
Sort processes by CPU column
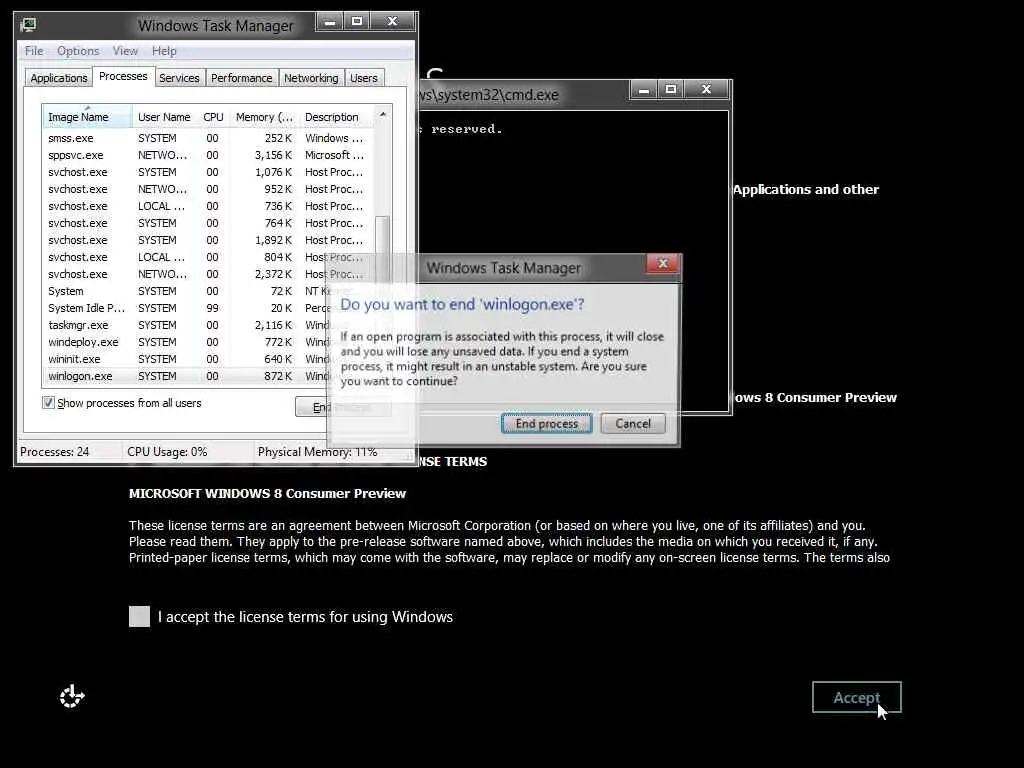point(213,117)
